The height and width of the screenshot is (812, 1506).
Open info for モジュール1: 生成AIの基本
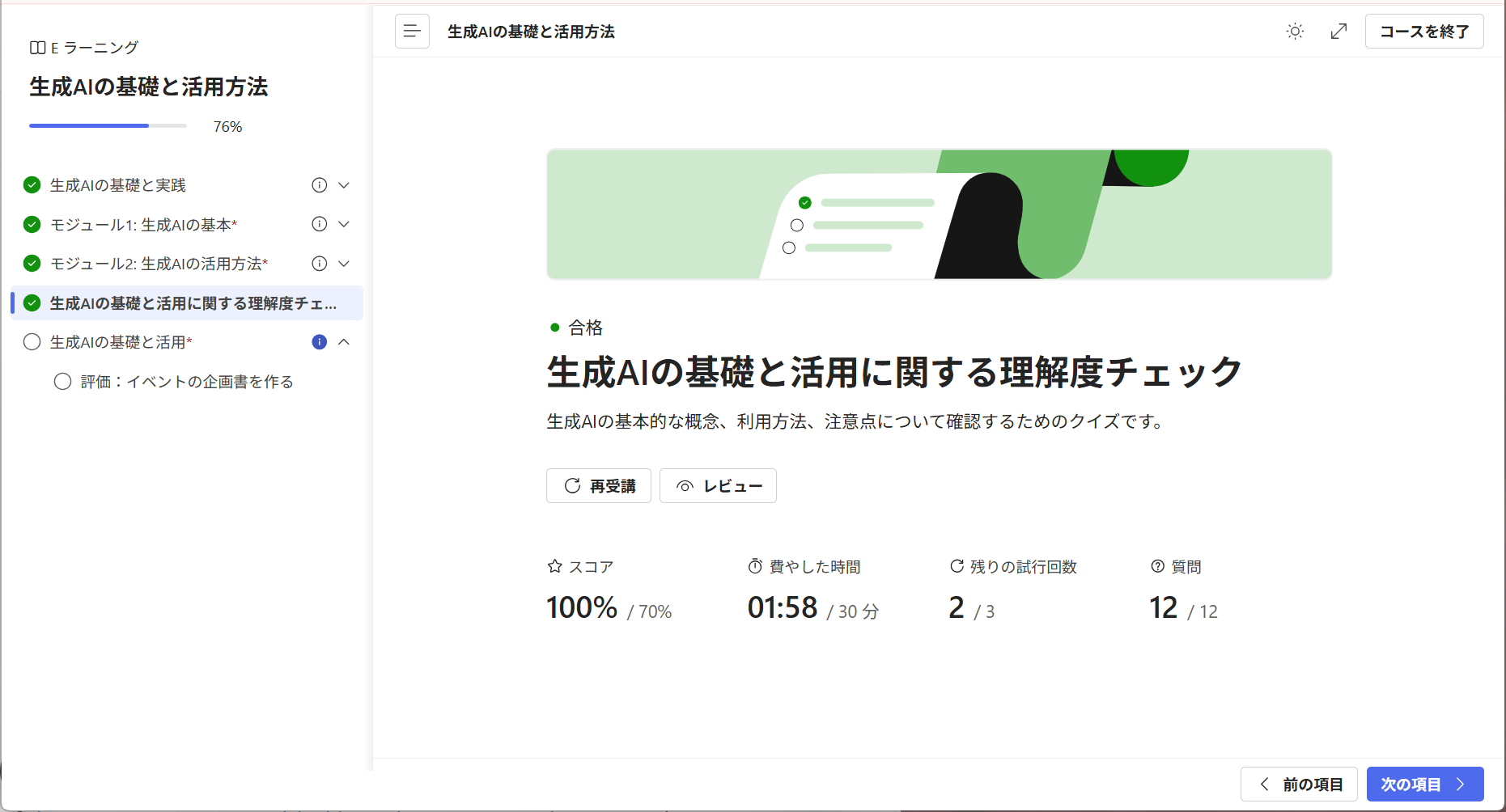pyautogui.click(x=320, y=224)
